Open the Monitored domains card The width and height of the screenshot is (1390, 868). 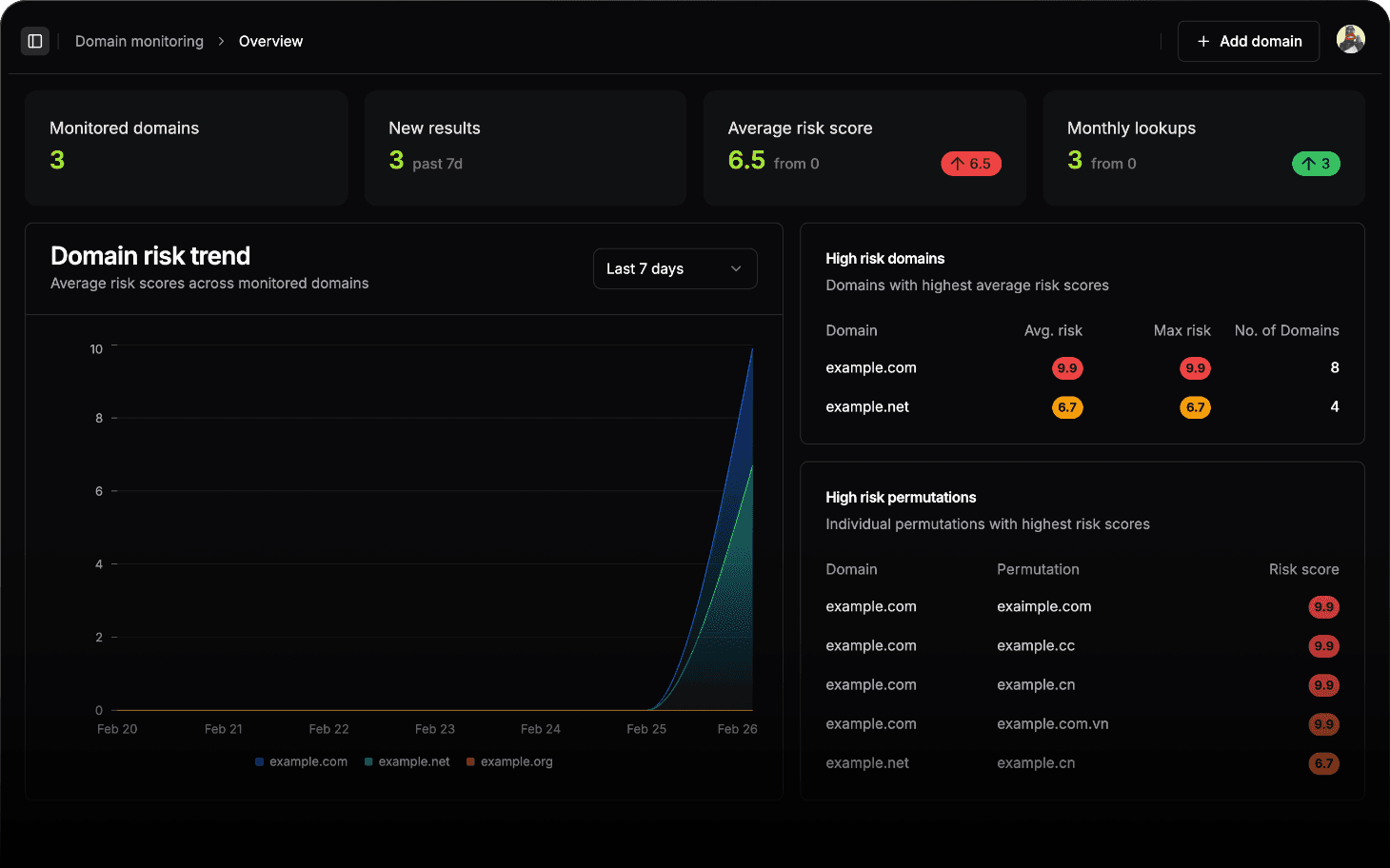(x=187, y=148)
